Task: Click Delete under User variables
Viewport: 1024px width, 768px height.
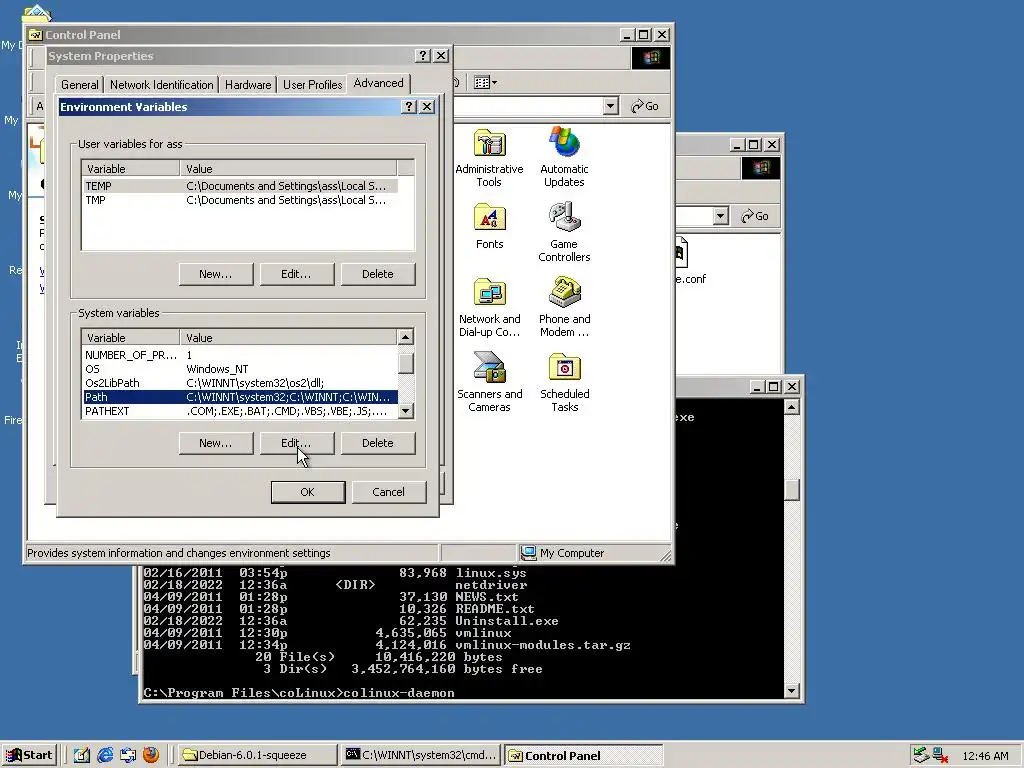Action: 377,274
